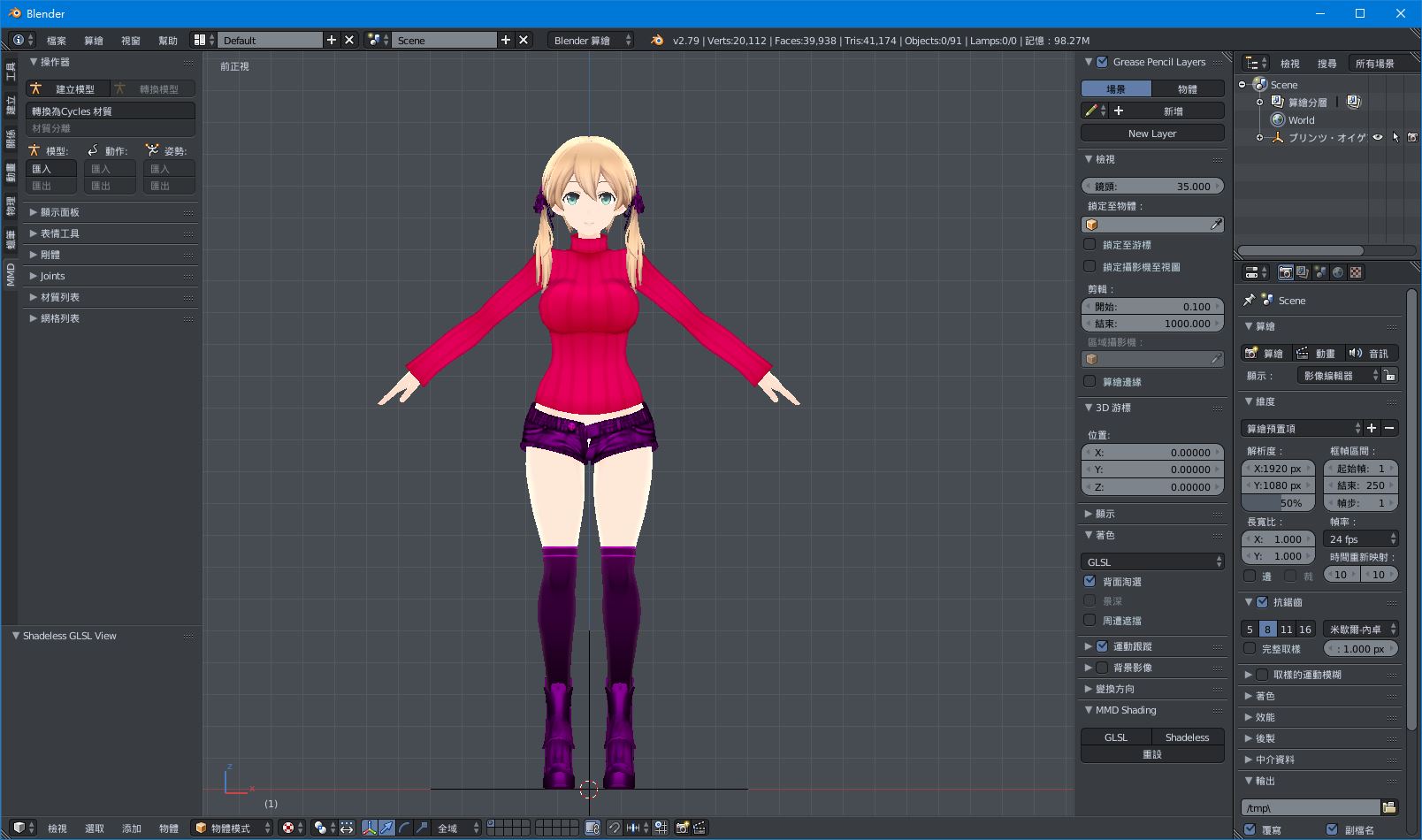Open the 物體模式 mode dropdown
Screen dimensions: 1422x840
pos(231,829)
